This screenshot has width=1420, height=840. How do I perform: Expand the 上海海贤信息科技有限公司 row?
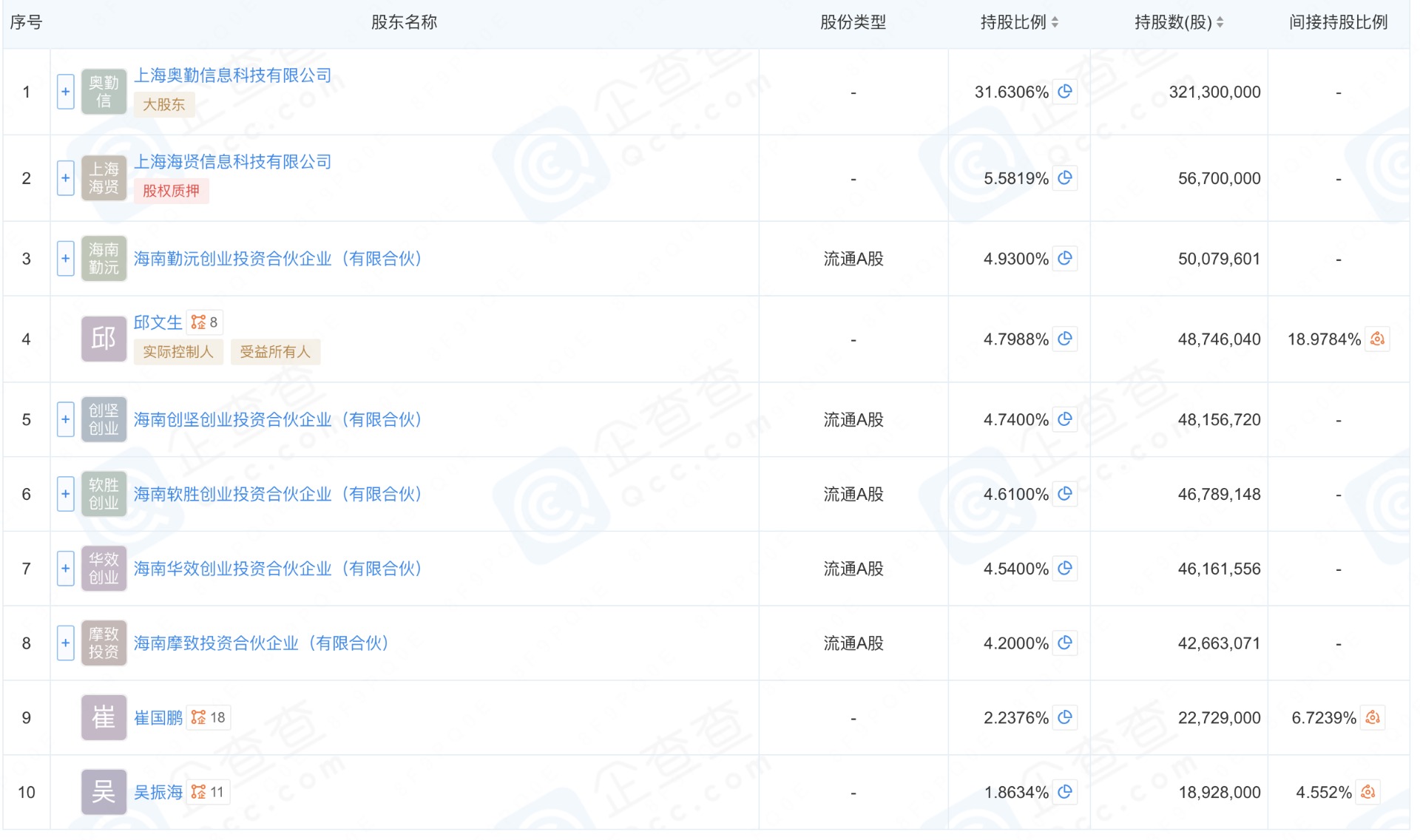66,178
